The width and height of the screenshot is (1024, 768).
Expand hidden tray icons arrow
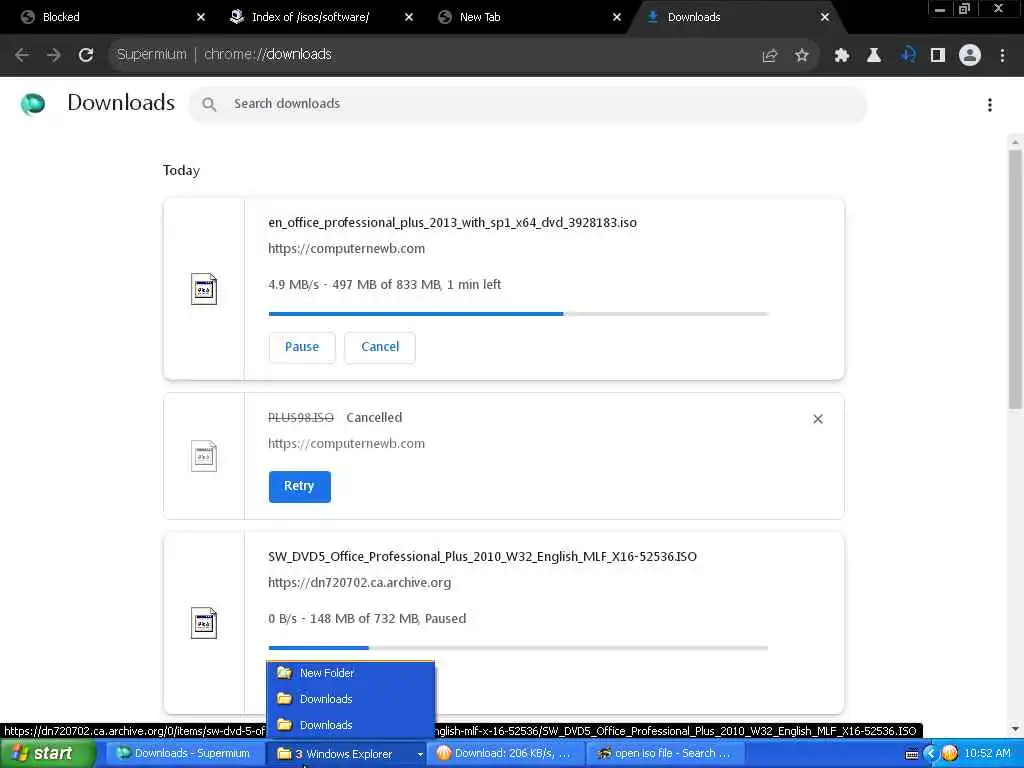click(931, 754)
